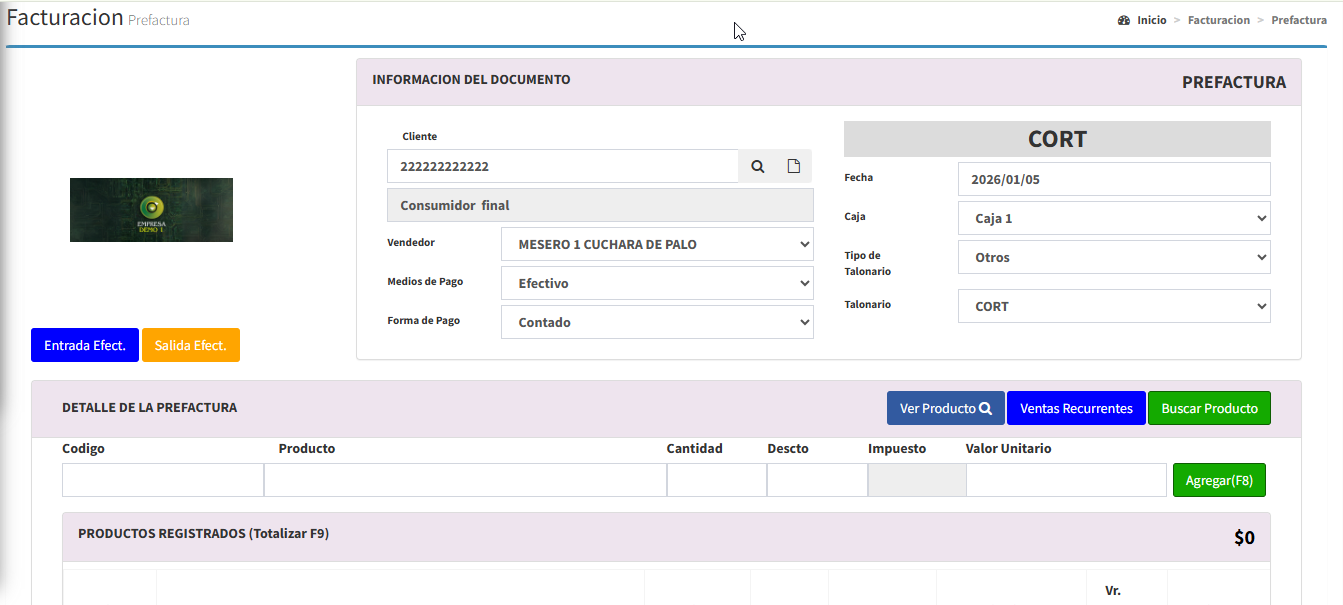Screen dimensions: 1343x605
Task: Open the Forma de Pago dropdown
Action: (657, 323)
